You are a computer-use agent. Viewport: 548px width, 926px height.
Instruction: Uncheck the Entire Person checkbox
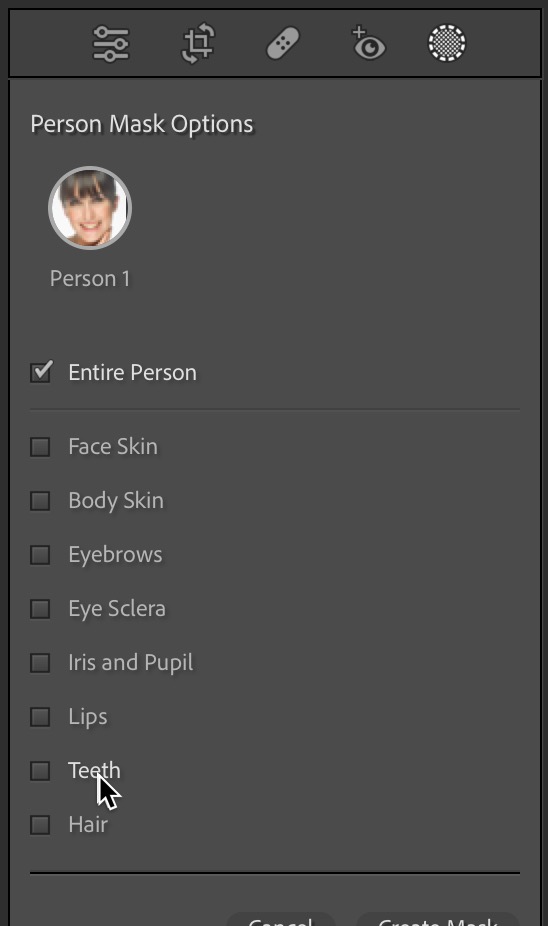(x=41, y=372)
